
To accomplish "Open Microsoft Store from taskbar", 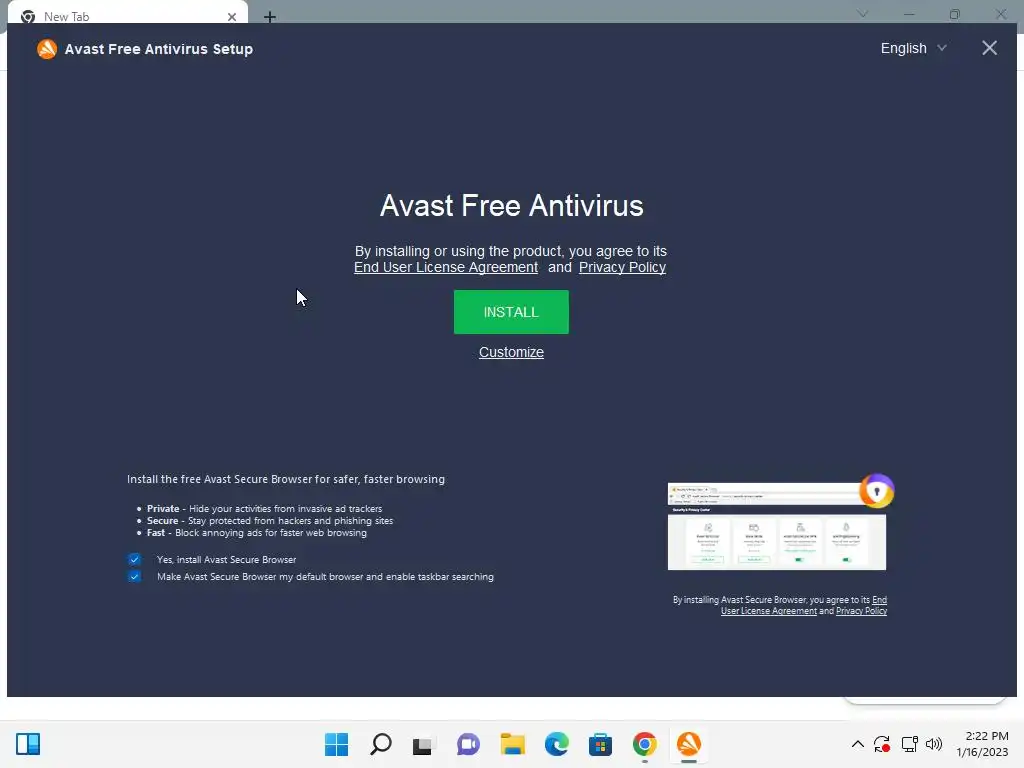I will pos(600,744).
